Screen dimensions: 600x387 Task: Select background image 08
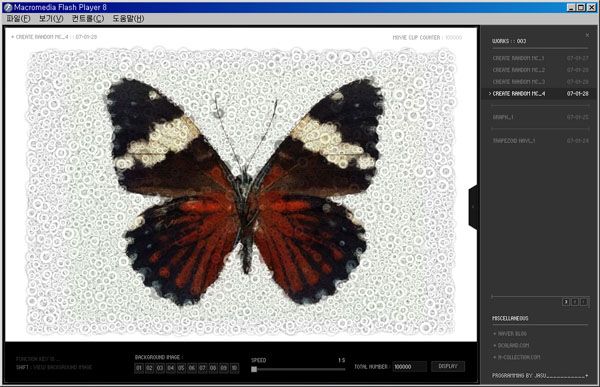tap(213, 368)
